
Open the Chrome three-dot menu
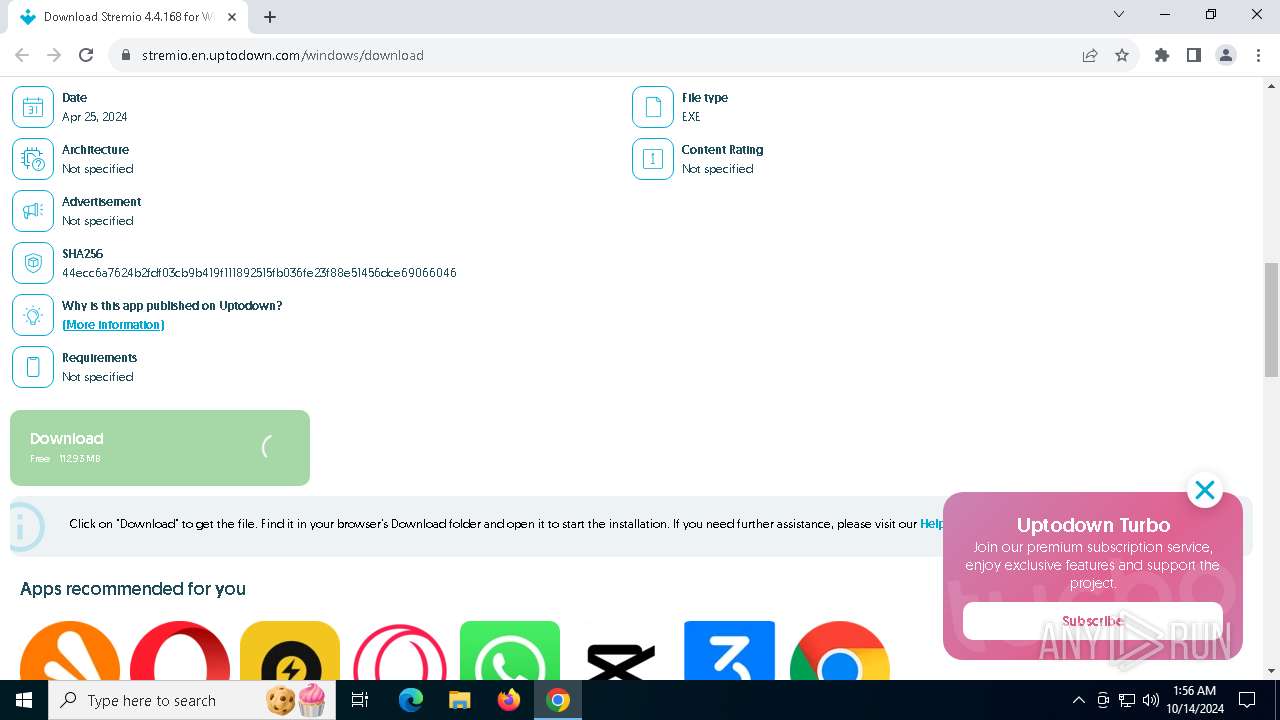(x=1258, y=55)
